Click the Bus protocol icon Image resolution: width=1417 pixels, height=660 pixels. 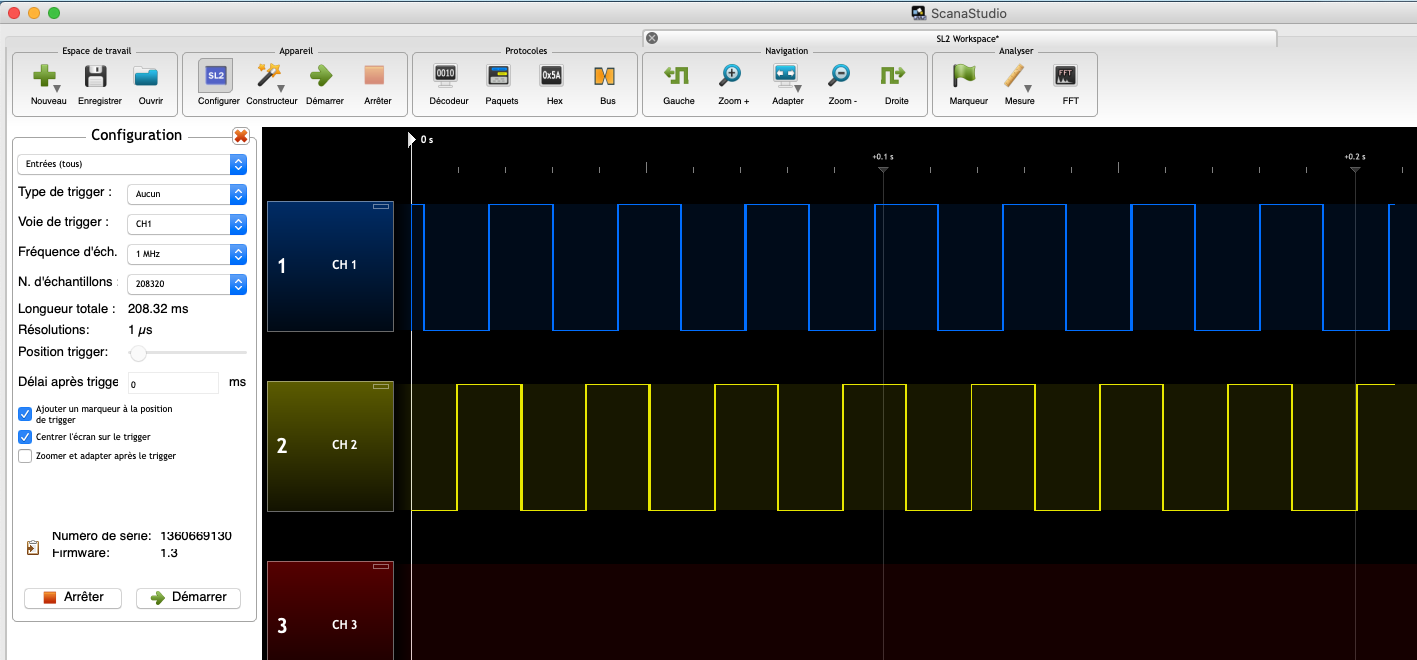[x=606, y=76]
